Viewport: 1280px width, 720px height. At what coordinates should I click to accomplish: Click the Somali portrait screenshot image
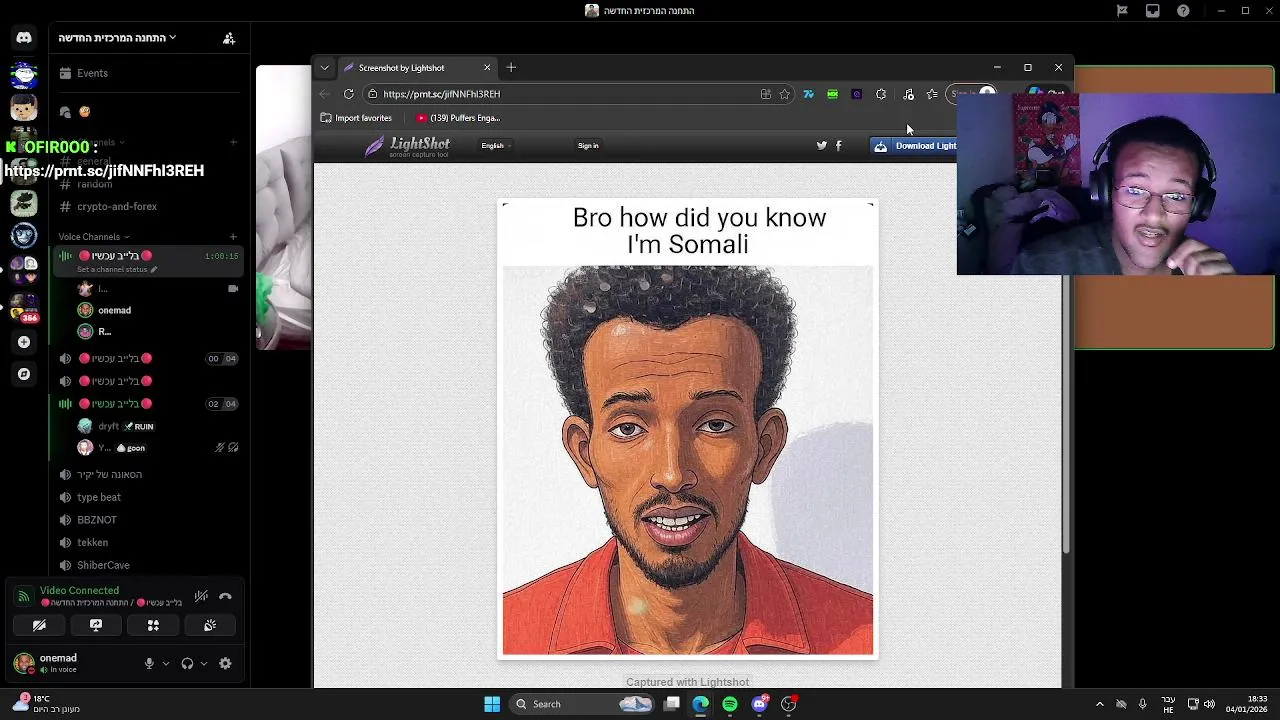[x=688, y=429]
